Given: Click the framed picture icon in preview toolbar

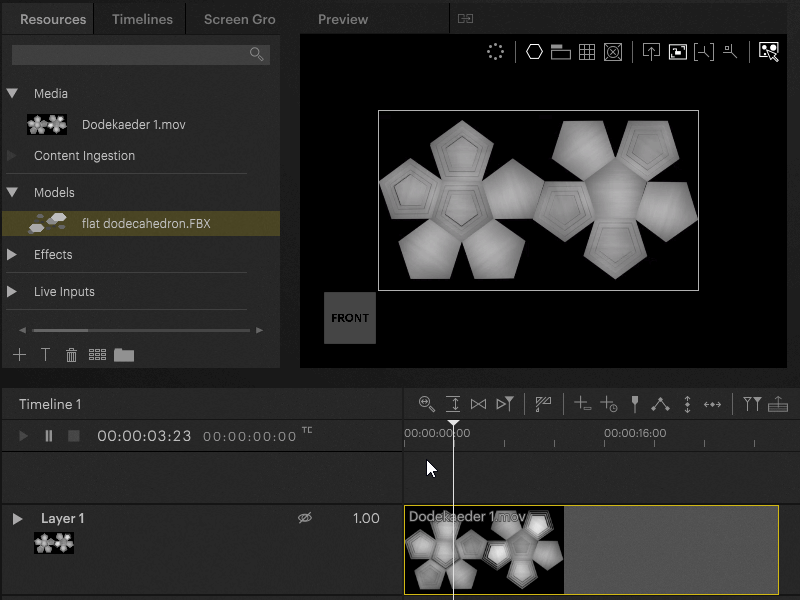Looking at the screenshot, I should [x=678, y=52].
